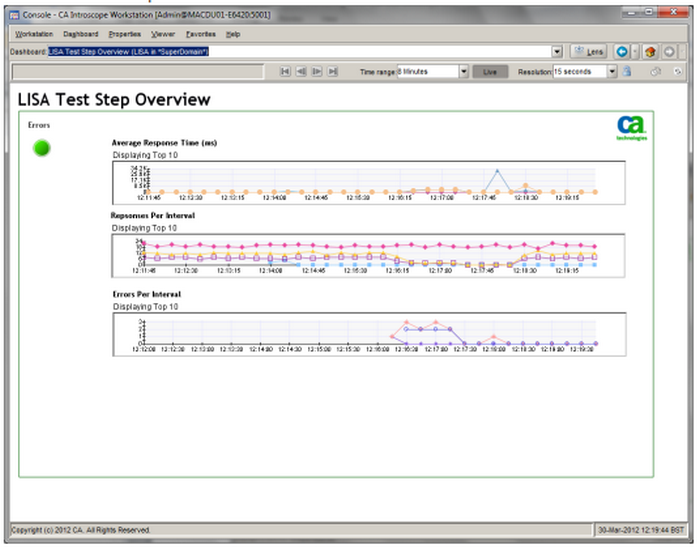700x554 pixels.
Task: Open the back history dropdown arrow
Action: (635, 52)
